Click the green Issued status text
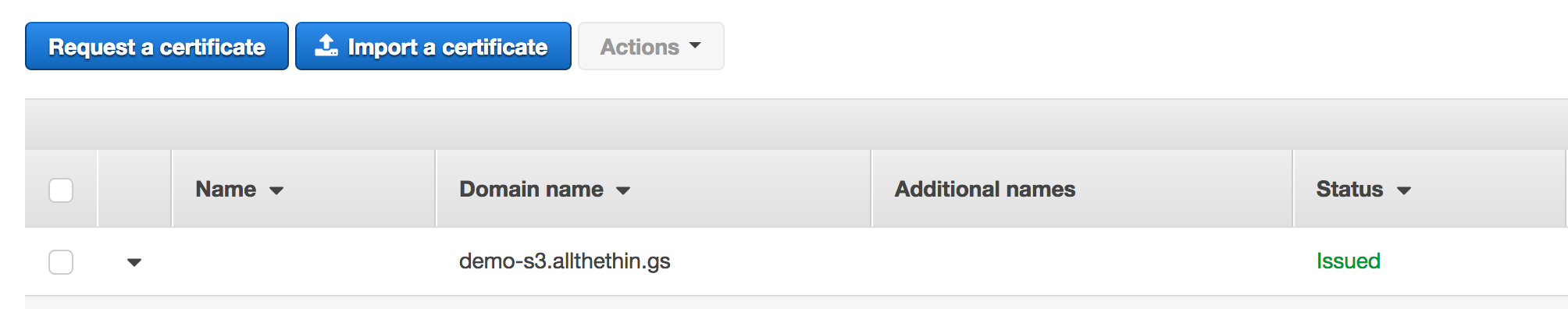Screen dimensions: 1568x309 (x=1349, y=261)
